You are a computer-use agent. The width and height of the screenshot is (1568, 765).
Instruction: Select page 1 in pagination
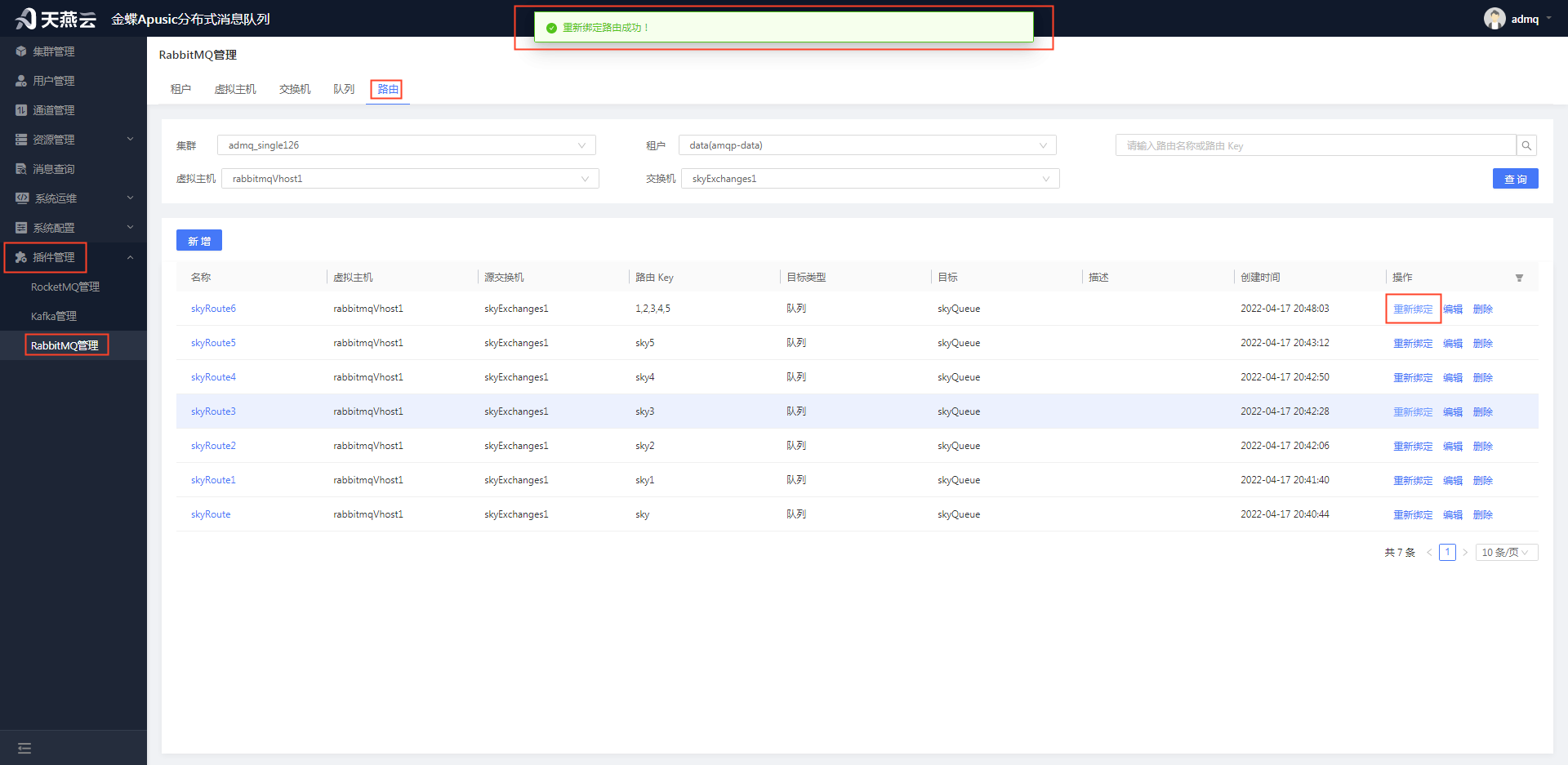coord(1447,553)
